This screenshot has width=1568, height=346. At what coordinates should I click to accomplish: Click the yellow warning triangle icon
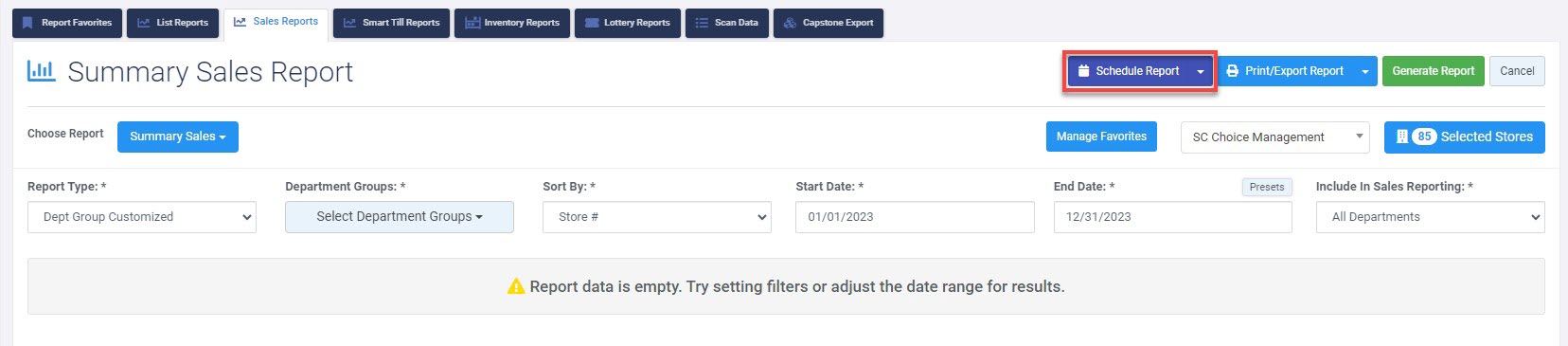516,286
